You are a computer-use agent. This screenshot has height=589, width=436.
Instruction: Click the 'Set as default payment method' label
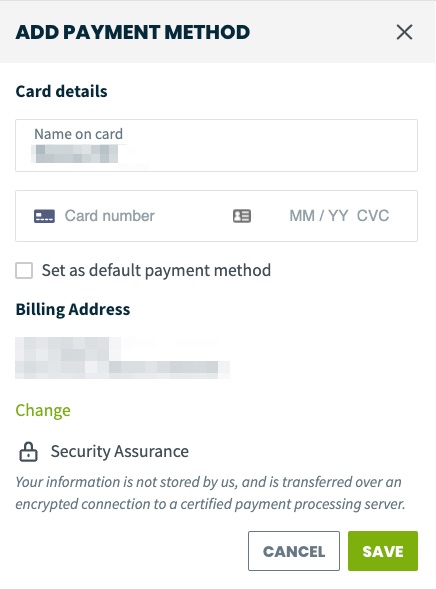coord(156,270)
